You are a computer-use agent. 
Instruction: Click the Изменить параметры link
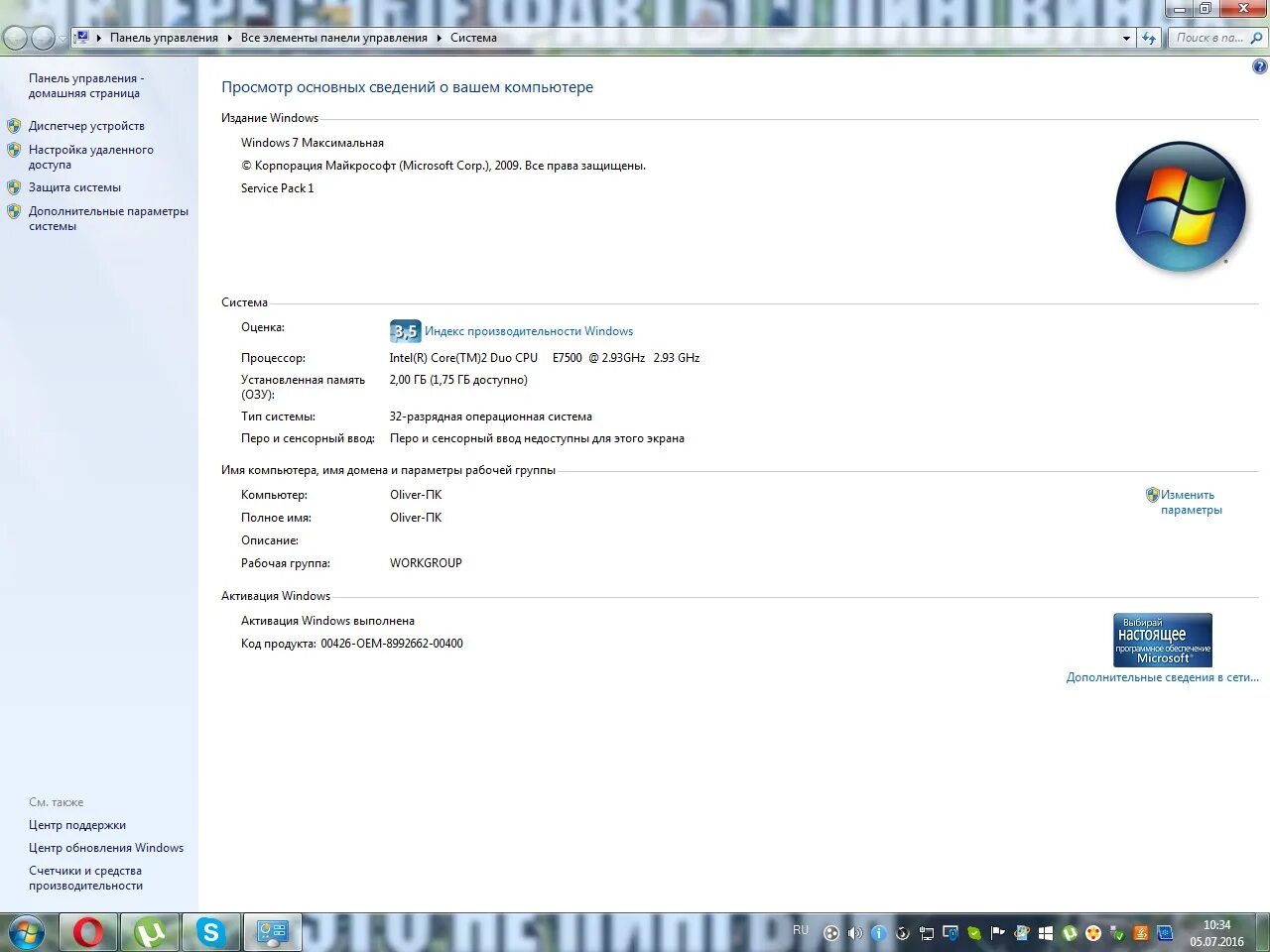[x=1192, y=502]
